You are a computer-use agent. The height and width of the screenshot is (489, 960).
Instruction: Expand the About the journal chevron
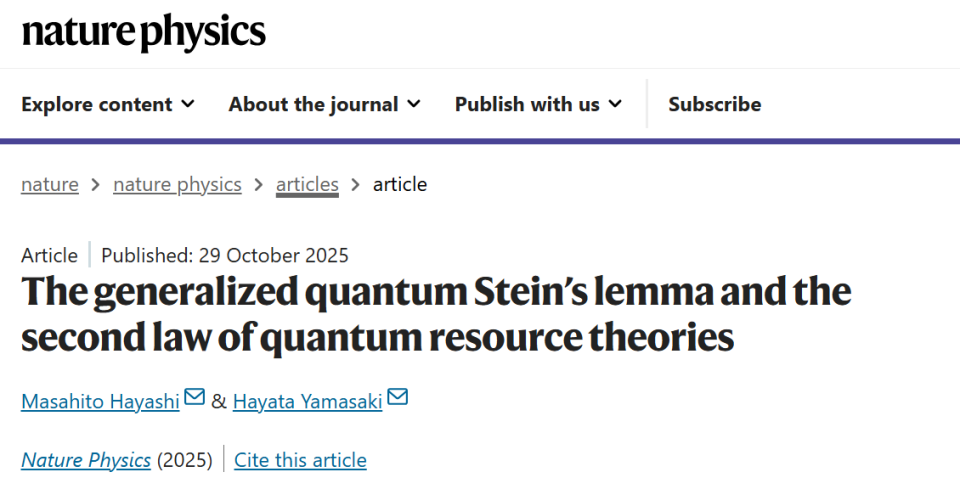414,104
